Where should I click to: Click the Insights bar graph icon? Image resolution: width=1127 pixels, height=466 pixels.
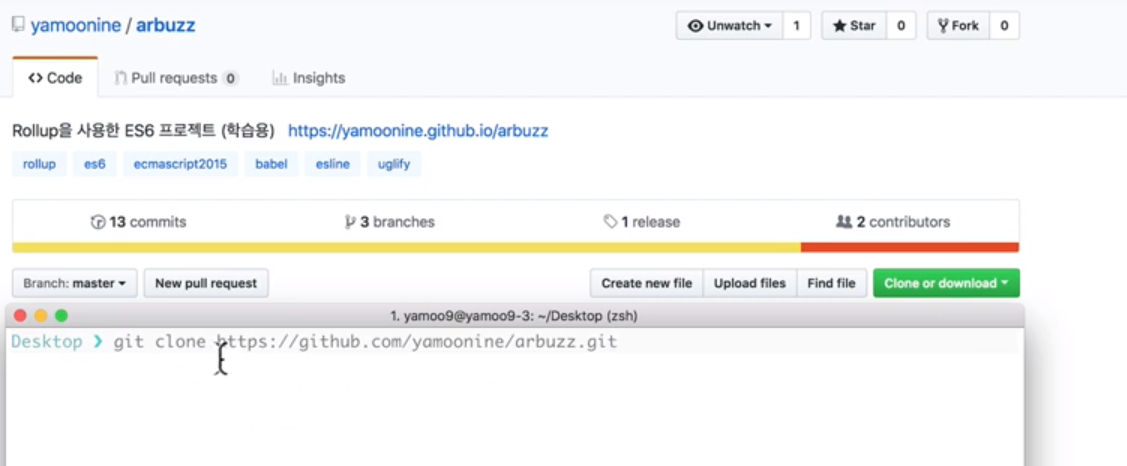pos(280,78)
